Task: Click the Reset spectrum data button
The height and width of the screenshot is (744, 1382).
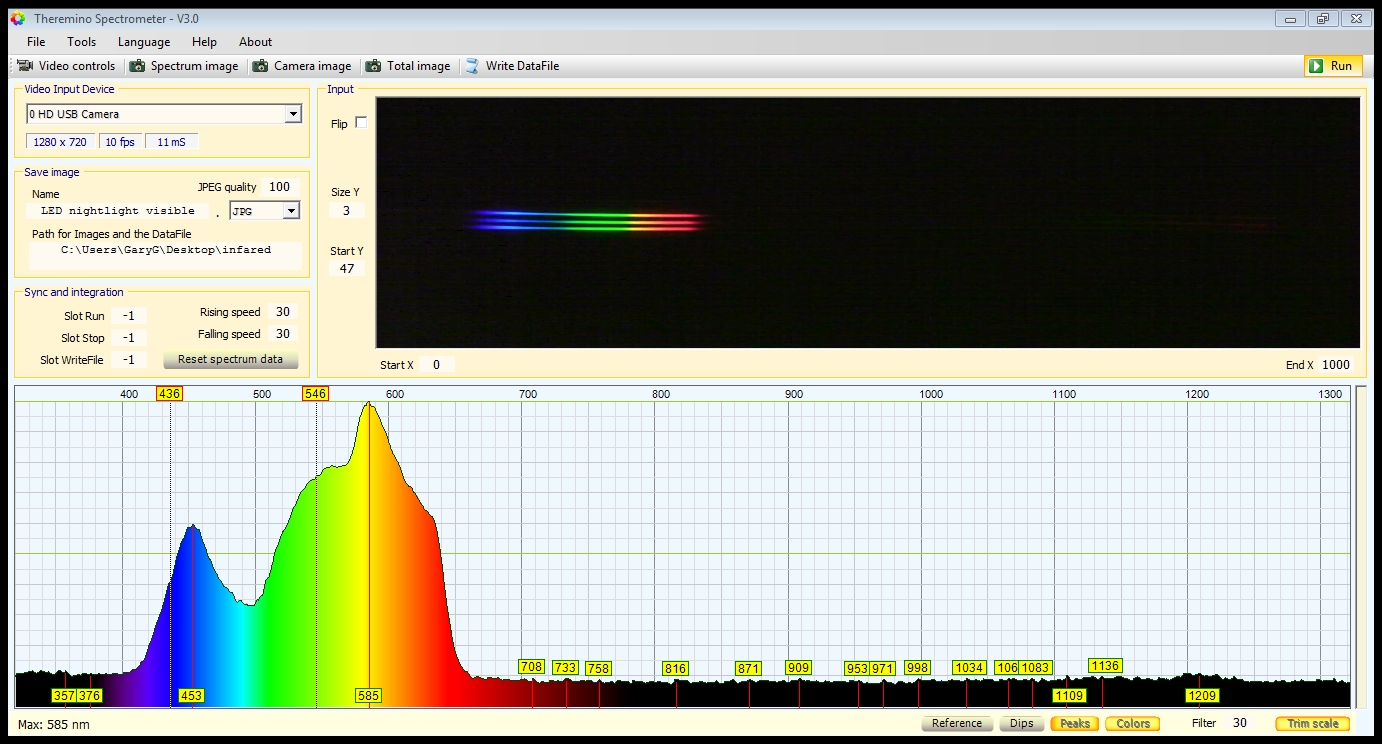Action: tap(230, 360)
